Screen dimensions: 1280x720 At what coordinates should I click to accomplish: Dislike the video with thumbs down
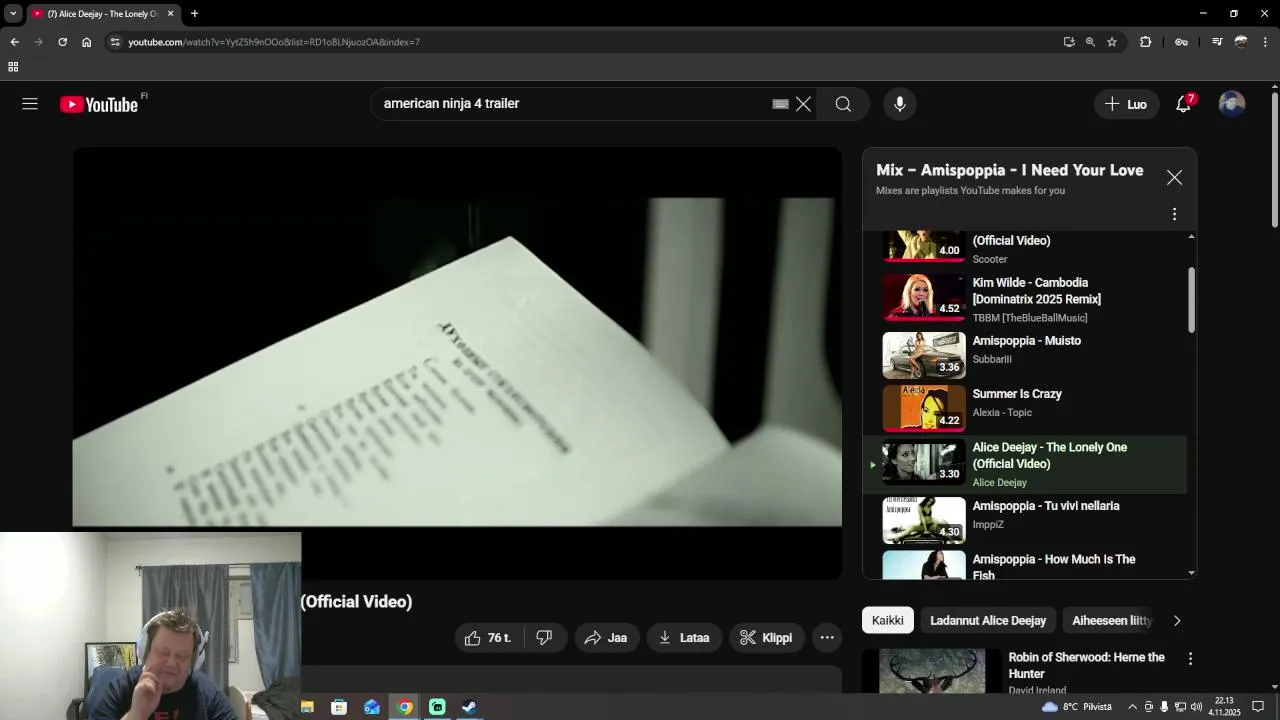[x=544, y=638]
